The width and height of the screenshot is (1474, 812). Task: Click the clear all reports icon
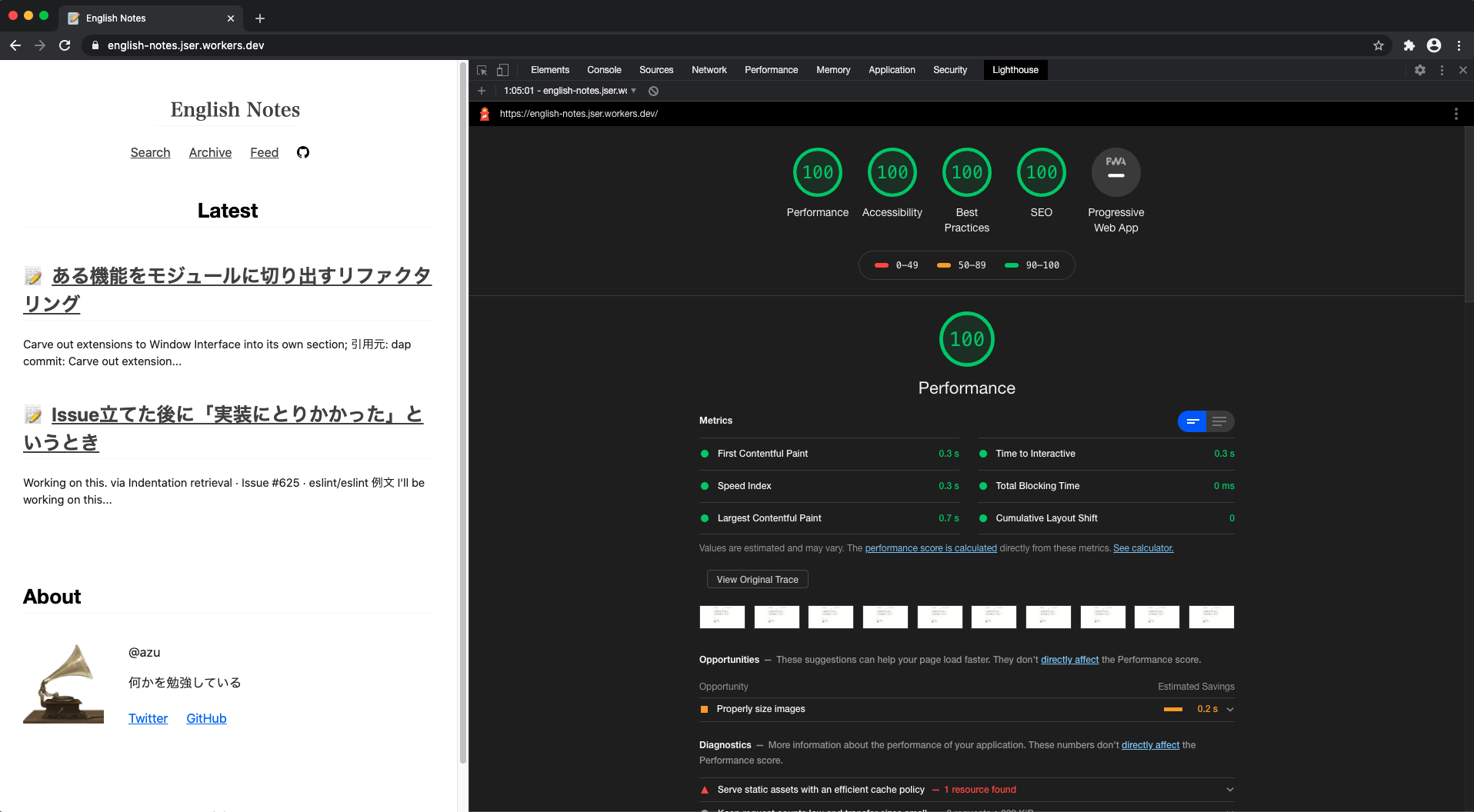coord(653,91)
